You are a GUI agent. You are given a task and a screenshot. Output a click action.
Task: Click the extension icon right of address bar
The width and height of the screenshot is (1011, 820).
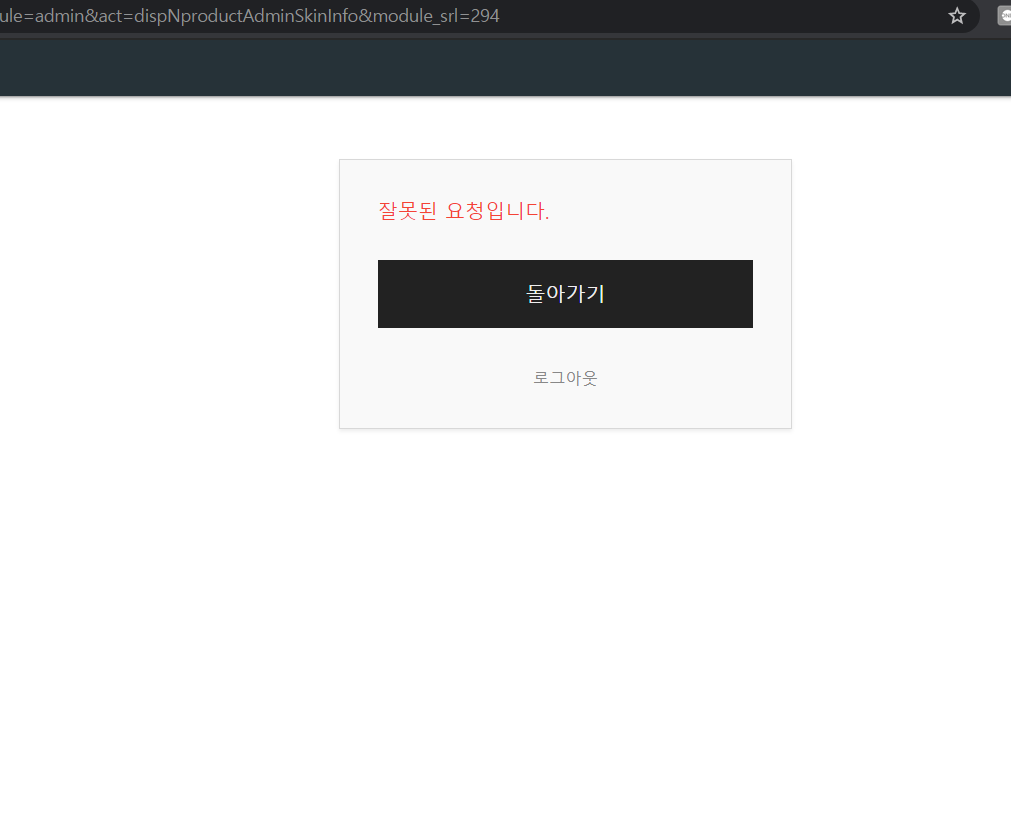coord(1003,16)
